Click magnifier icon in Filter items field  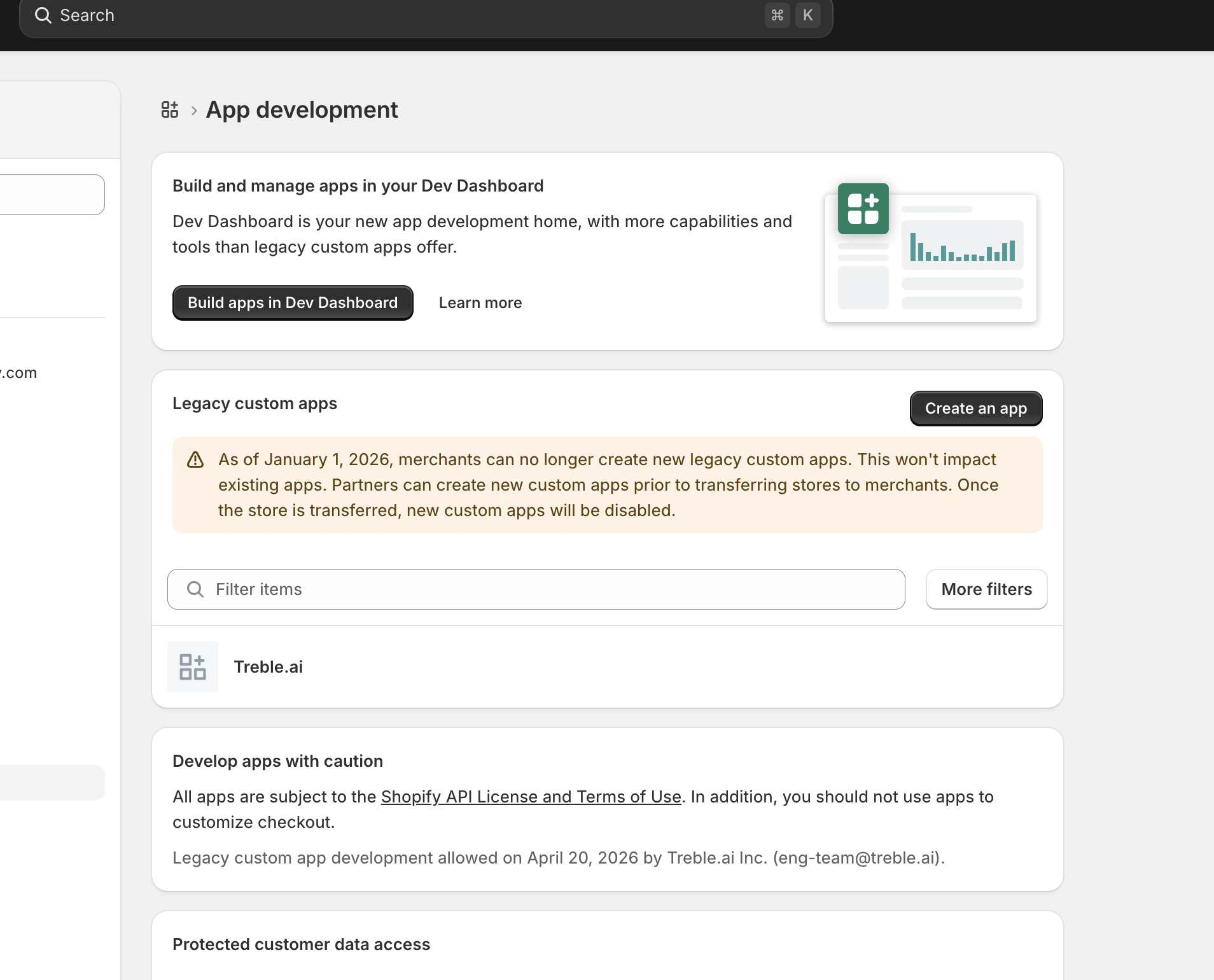(x=195, y=589)
